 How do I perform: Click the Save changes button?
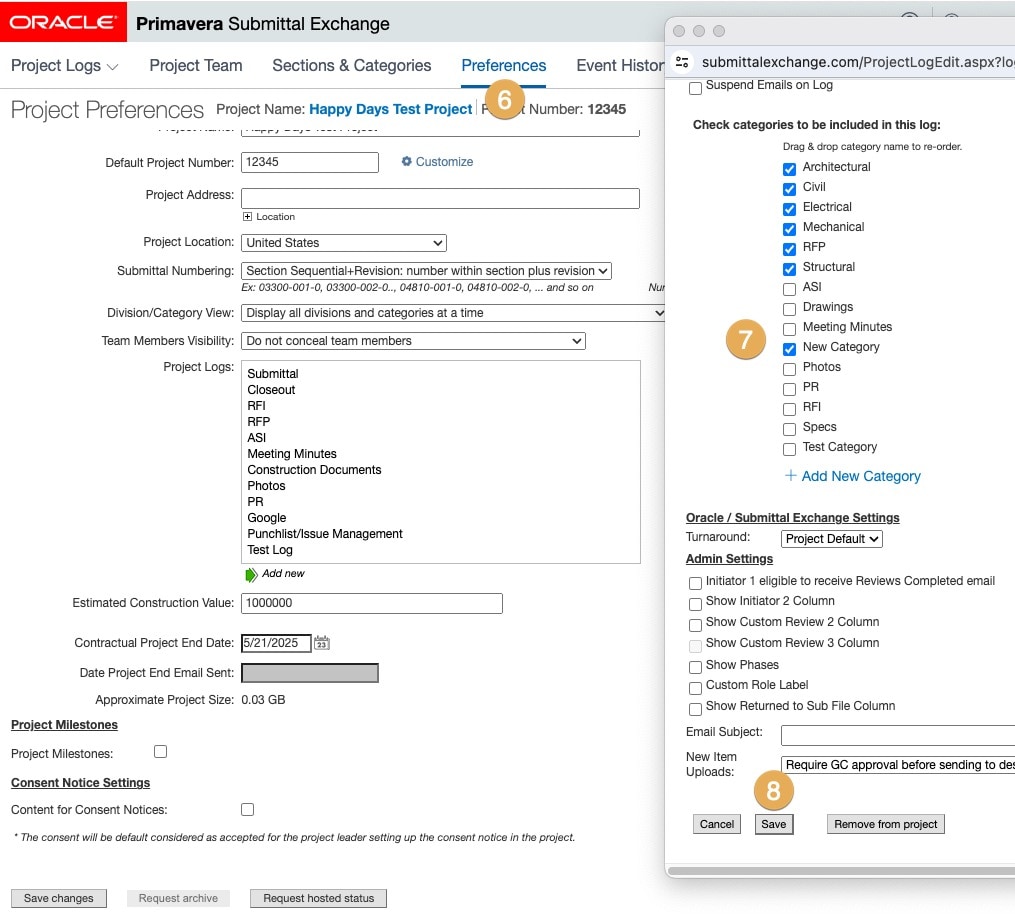click(x=59, y=898)
